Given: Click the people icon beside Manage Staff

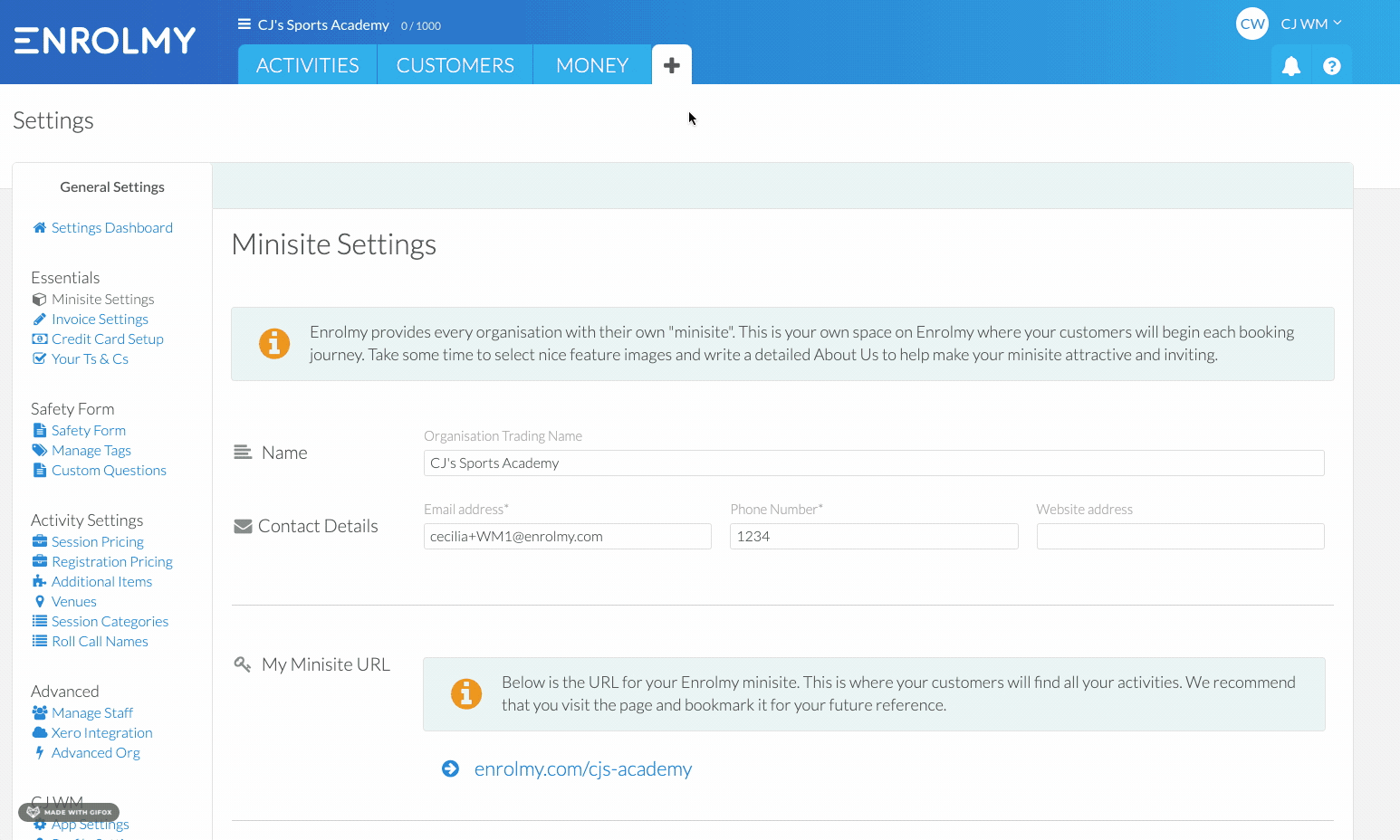Looking at the screenshot, I should [39, 713].
